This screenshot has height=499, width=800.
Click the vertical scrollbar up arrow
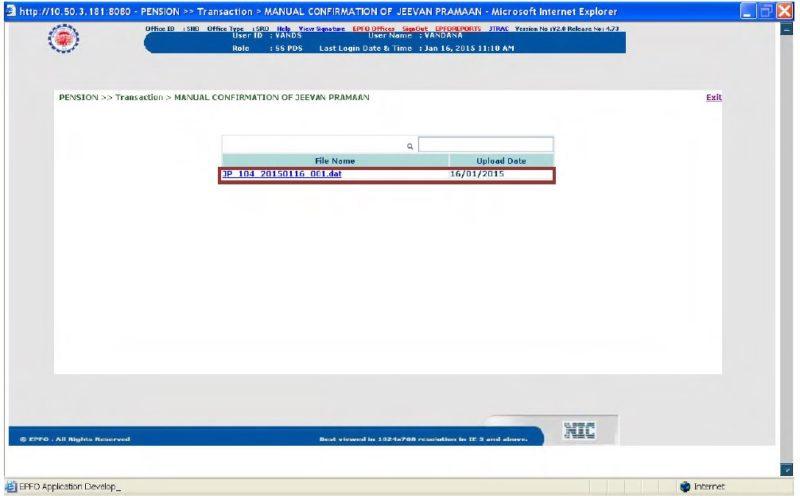pyautogui.click(x=786, y=29)
